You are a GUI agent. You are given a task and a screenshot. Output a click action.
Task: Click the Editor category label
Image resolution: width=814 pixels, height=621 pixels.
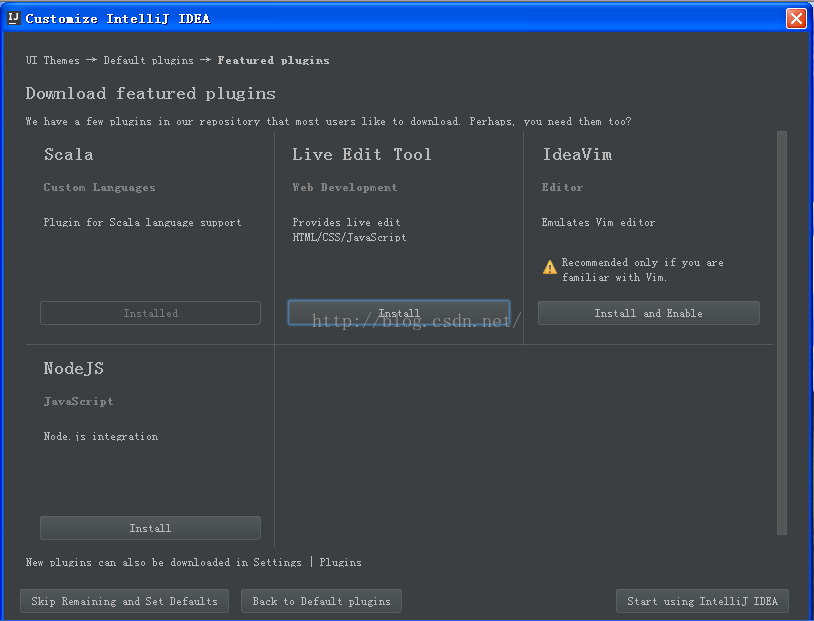click(562, 187)
